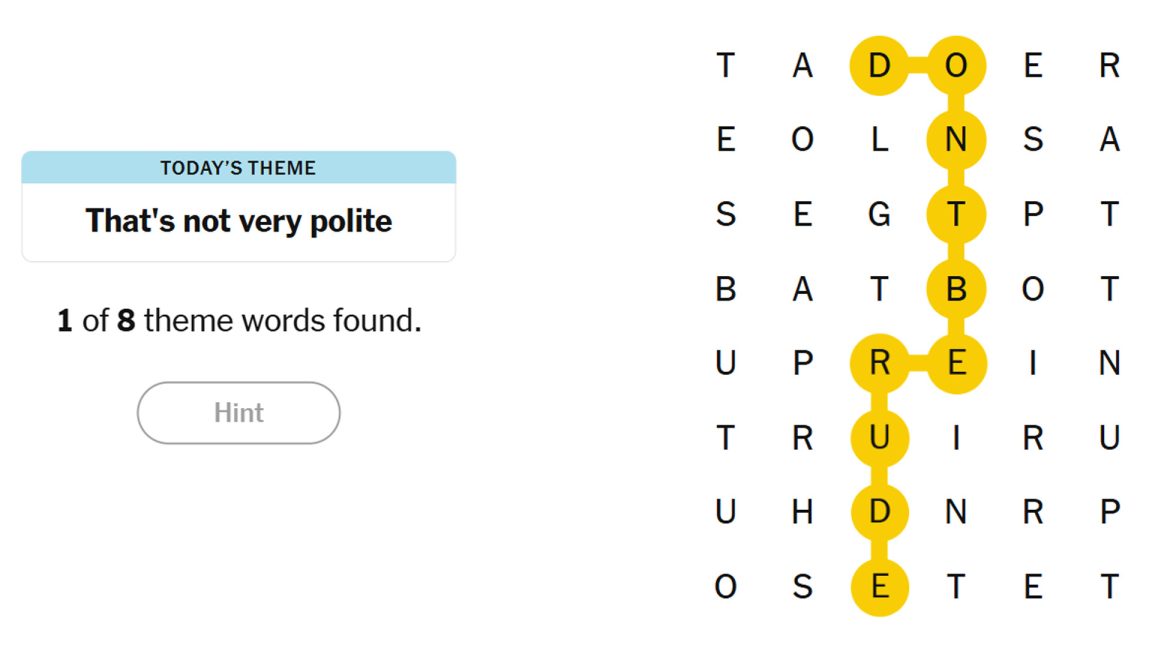
Task: Click the TODAY'S THEME banner
Action: 238,168
